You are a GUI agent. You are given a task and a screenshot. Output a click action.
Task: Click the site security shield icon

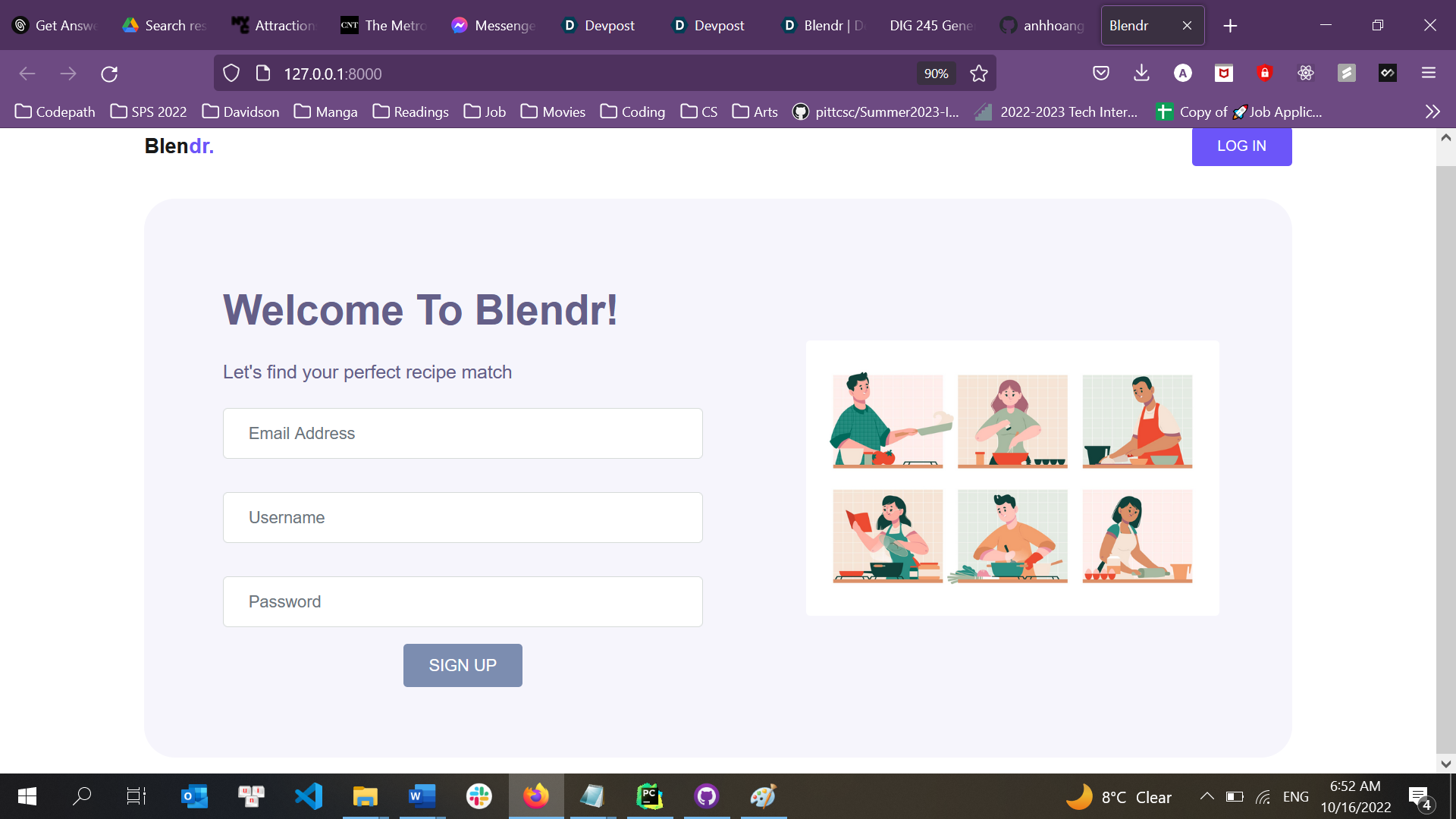tap(231, 74)
